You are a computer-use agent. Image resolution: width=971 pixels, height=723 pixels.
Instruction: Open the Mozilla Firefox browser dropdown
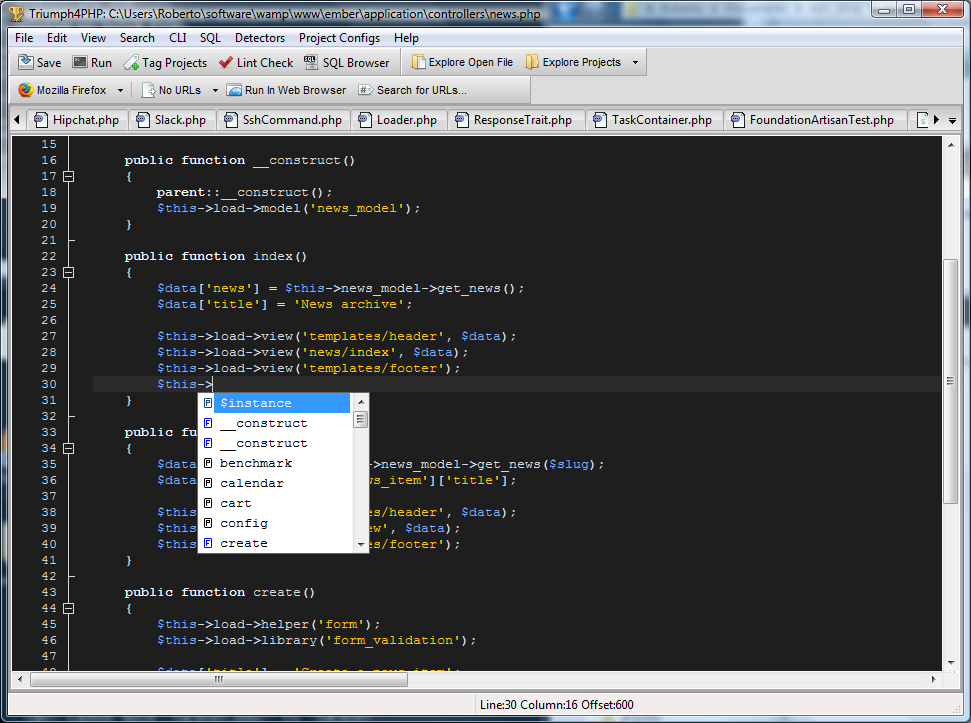[120, 90]
